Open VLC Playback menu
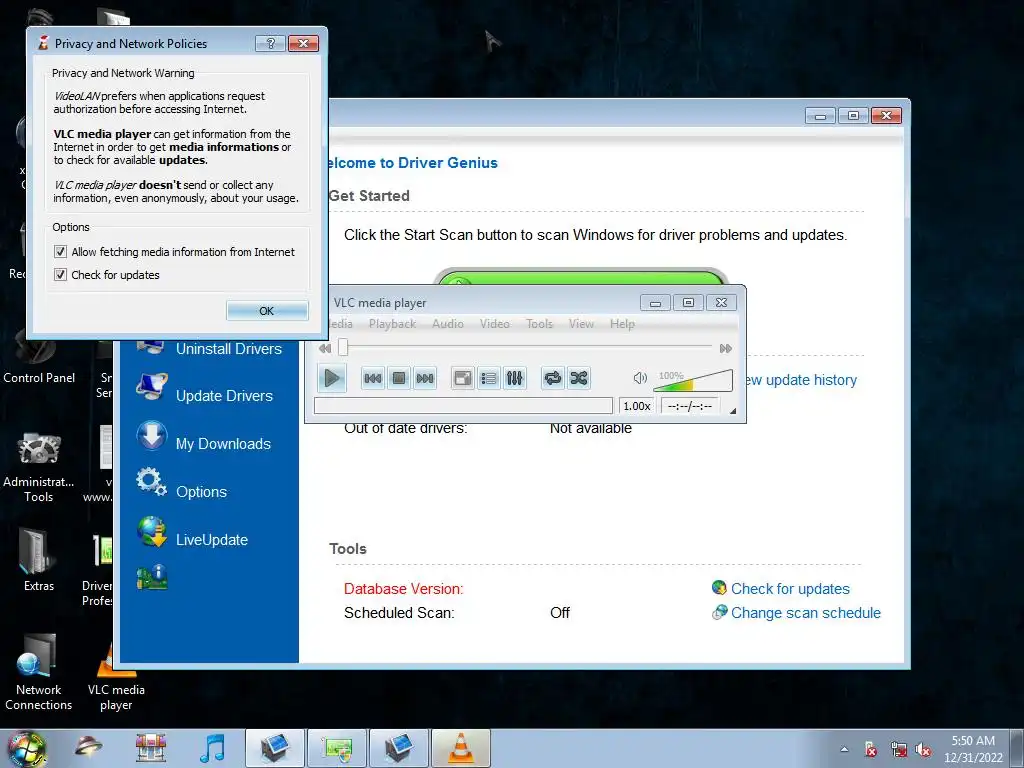The height and width of the screenshot is (768, 1024). [x=392, y=323]
